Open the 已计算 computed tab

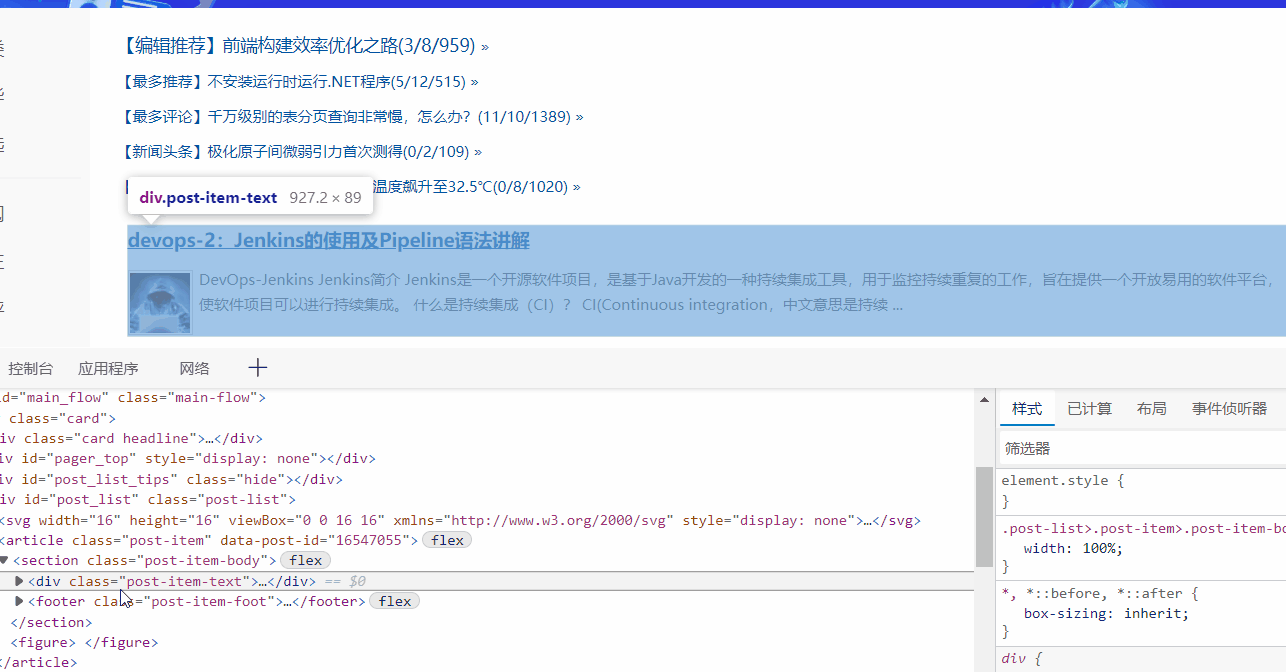[1089, 408]
